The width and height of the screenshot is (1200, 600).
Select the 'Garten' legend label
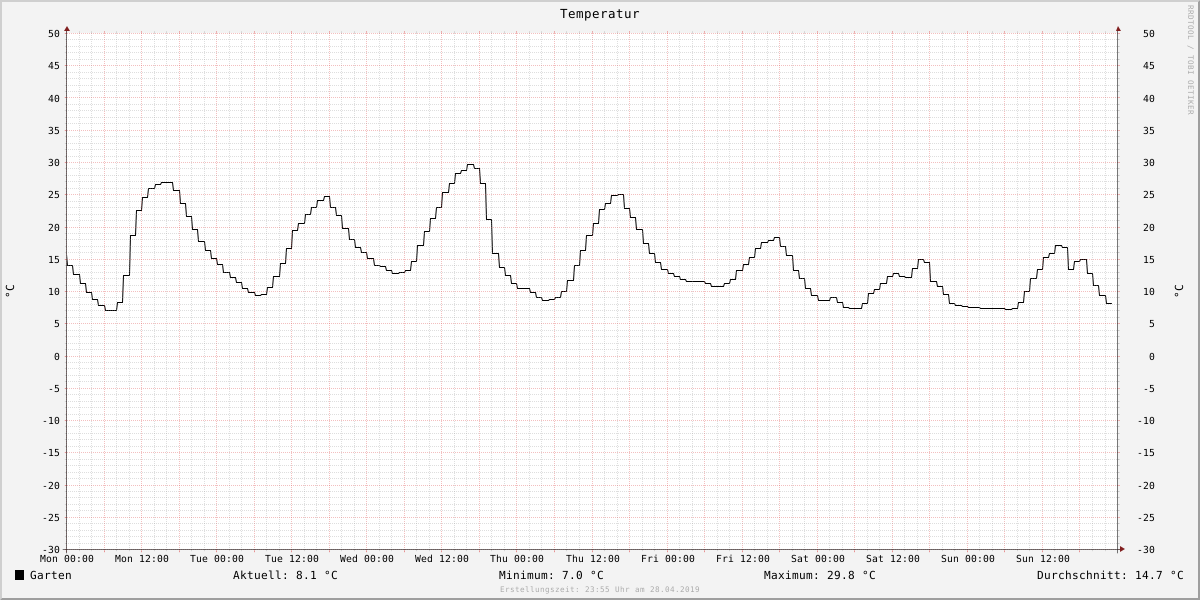point(51,575)
